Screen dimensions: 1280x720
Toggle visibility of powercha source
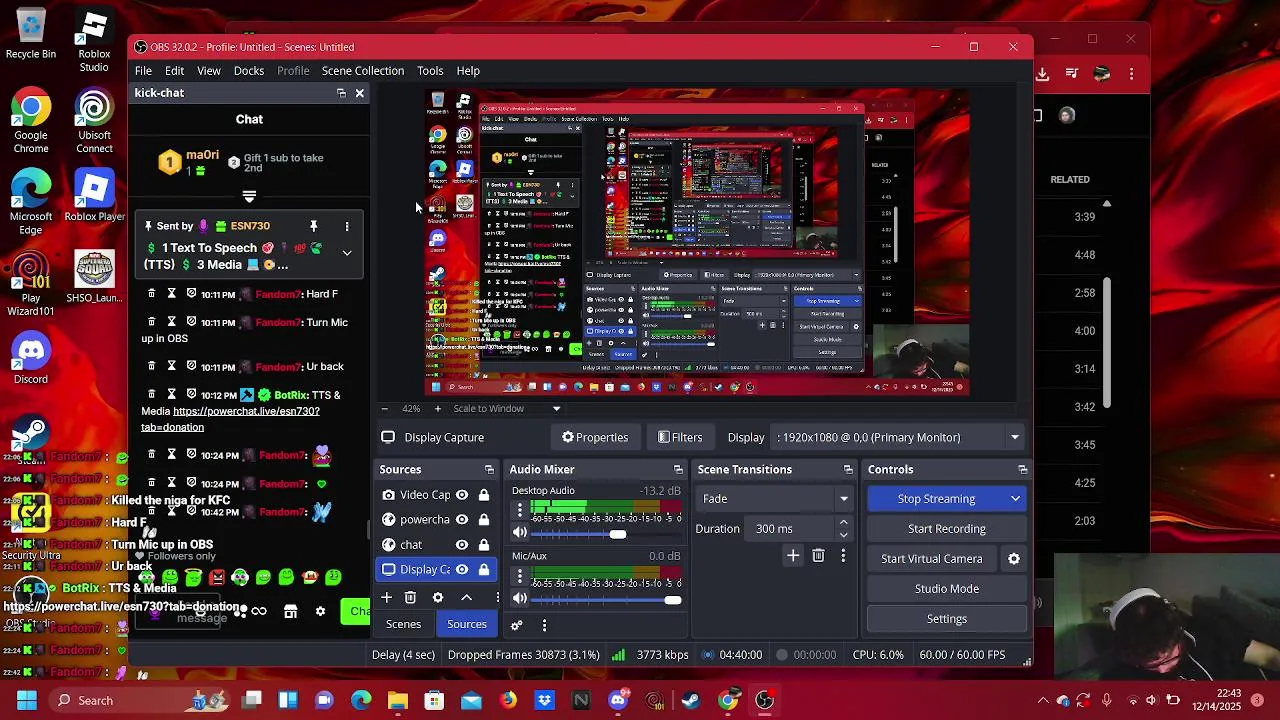coord(462,520)
